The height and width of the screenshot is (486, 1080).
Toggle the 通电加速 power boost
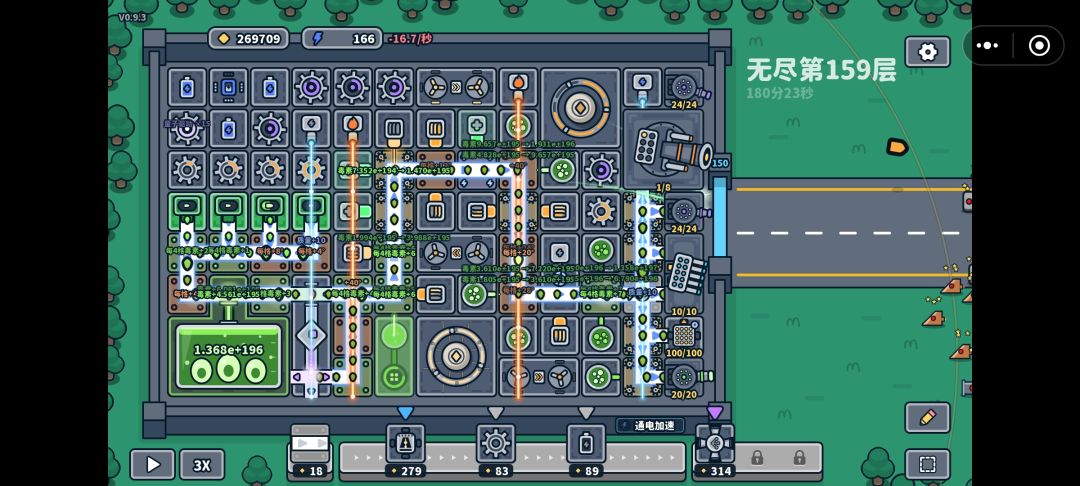[650, 425]
